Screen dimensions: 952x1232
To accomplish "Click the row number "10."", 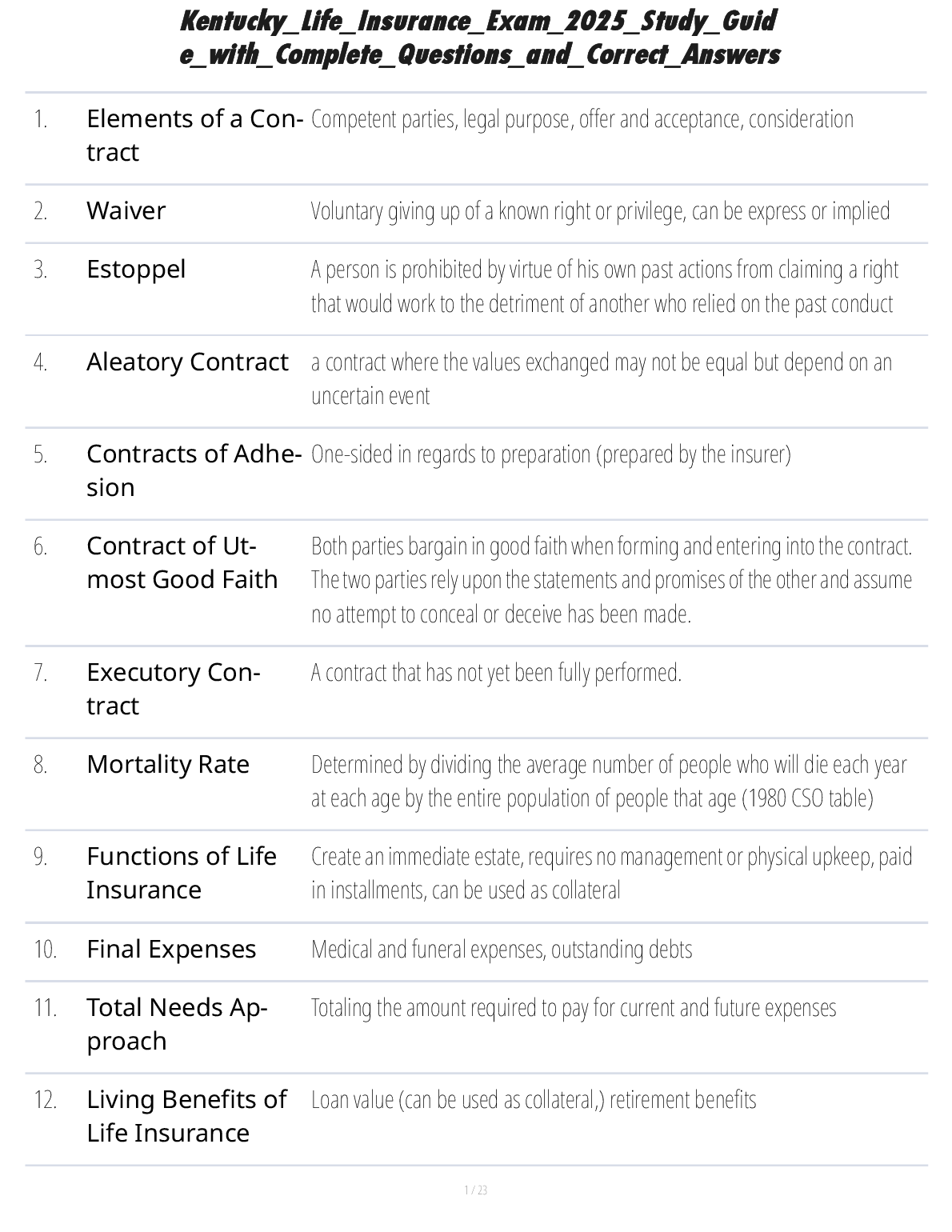I will tap(45, 950).
